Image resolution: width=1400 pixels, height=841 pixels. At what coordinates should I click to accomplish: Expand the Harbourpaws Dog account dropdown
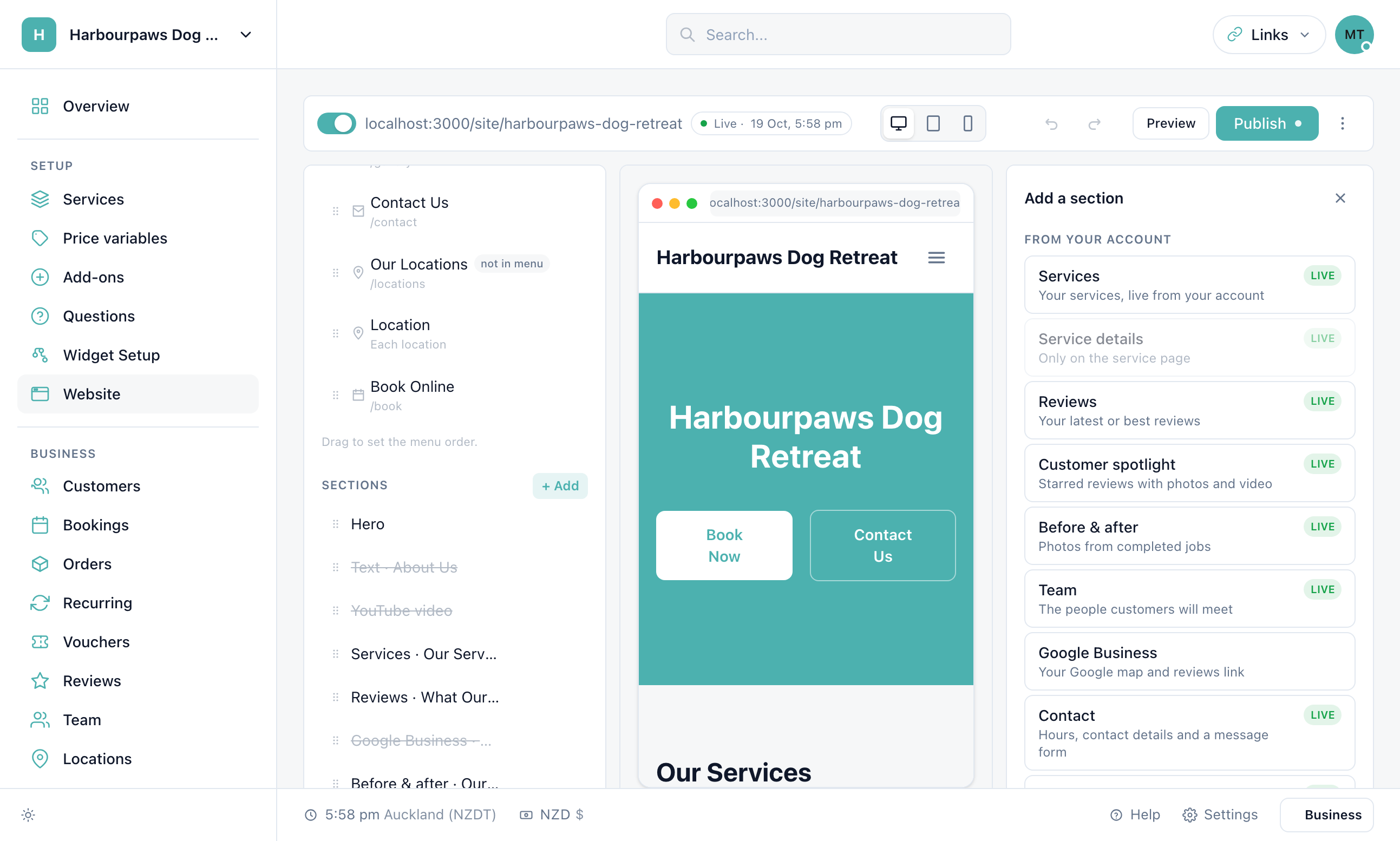(245, 35)
